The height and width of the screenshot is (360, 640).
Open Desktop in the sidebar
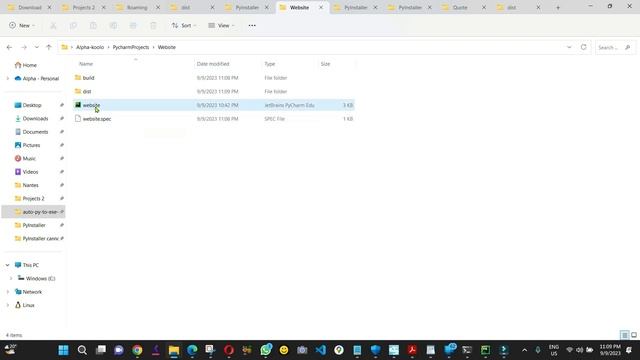pos(32,105)
